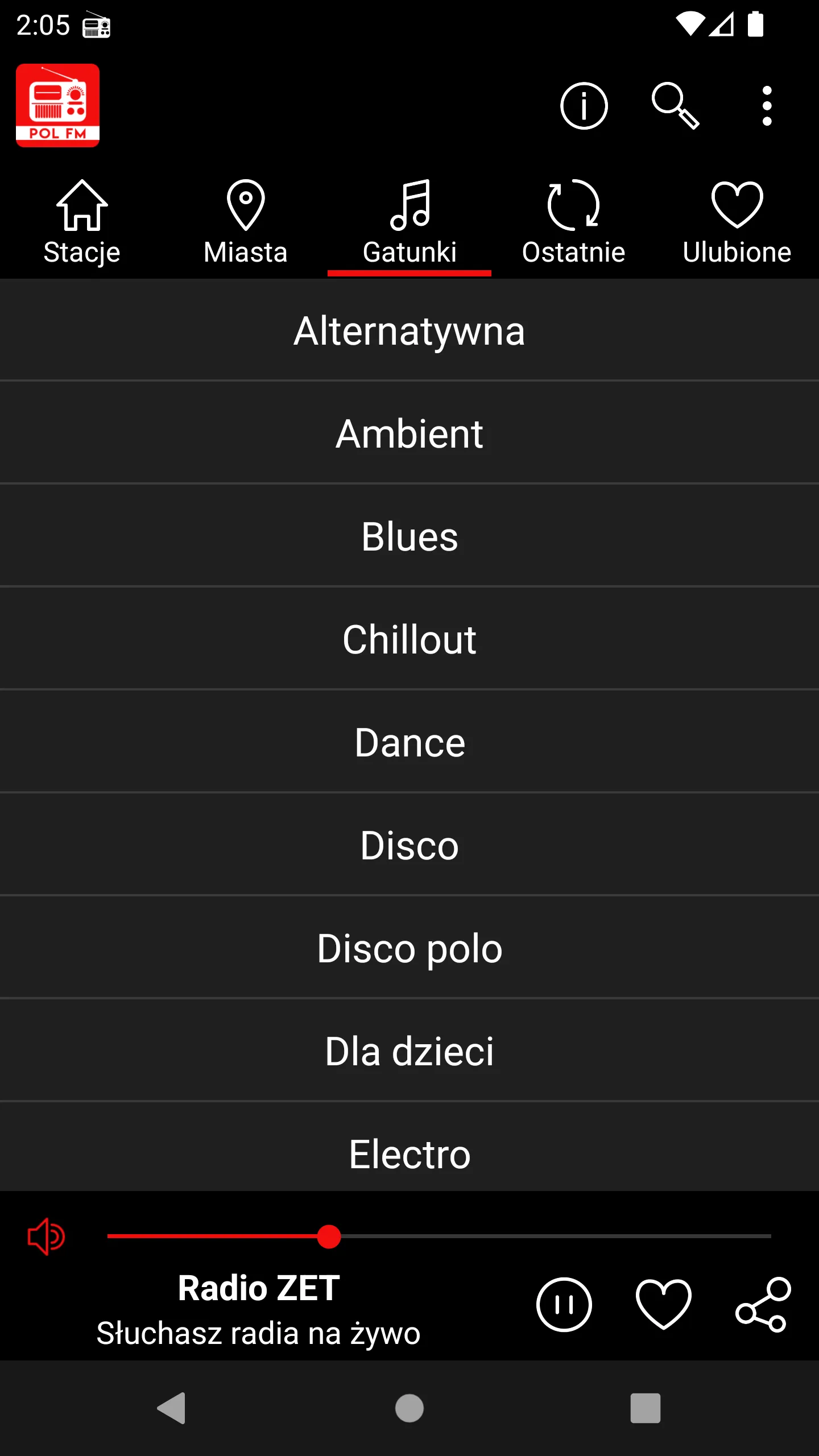Viewport: 819px width, 1456px height.
Task: Open the Disco polo genre
Action: tap(409, 948)
